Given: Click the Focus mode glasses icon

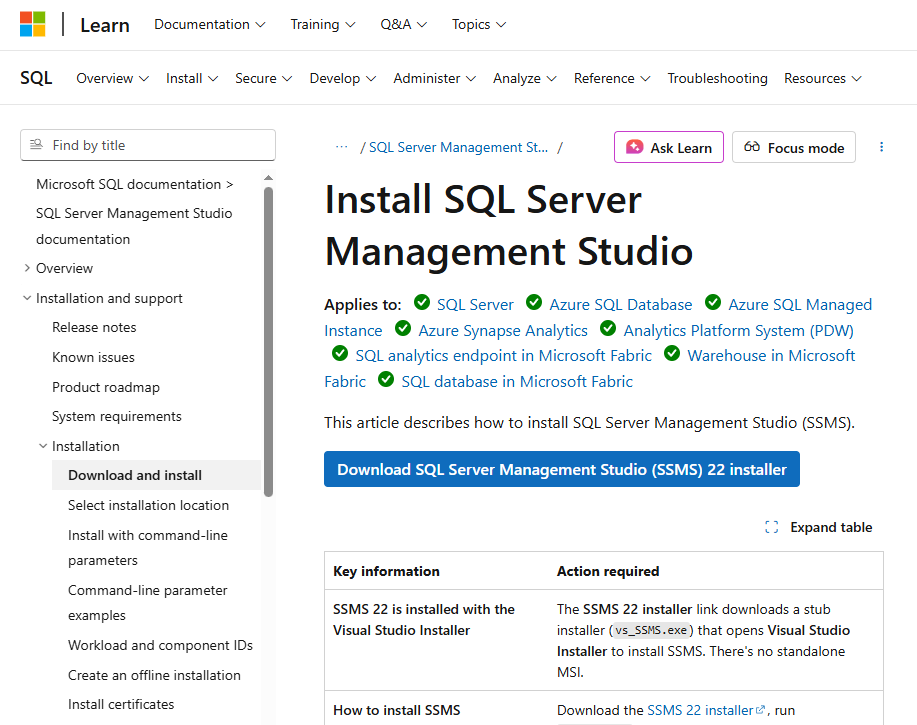Looking at the screenshot, I should [752, 148].
